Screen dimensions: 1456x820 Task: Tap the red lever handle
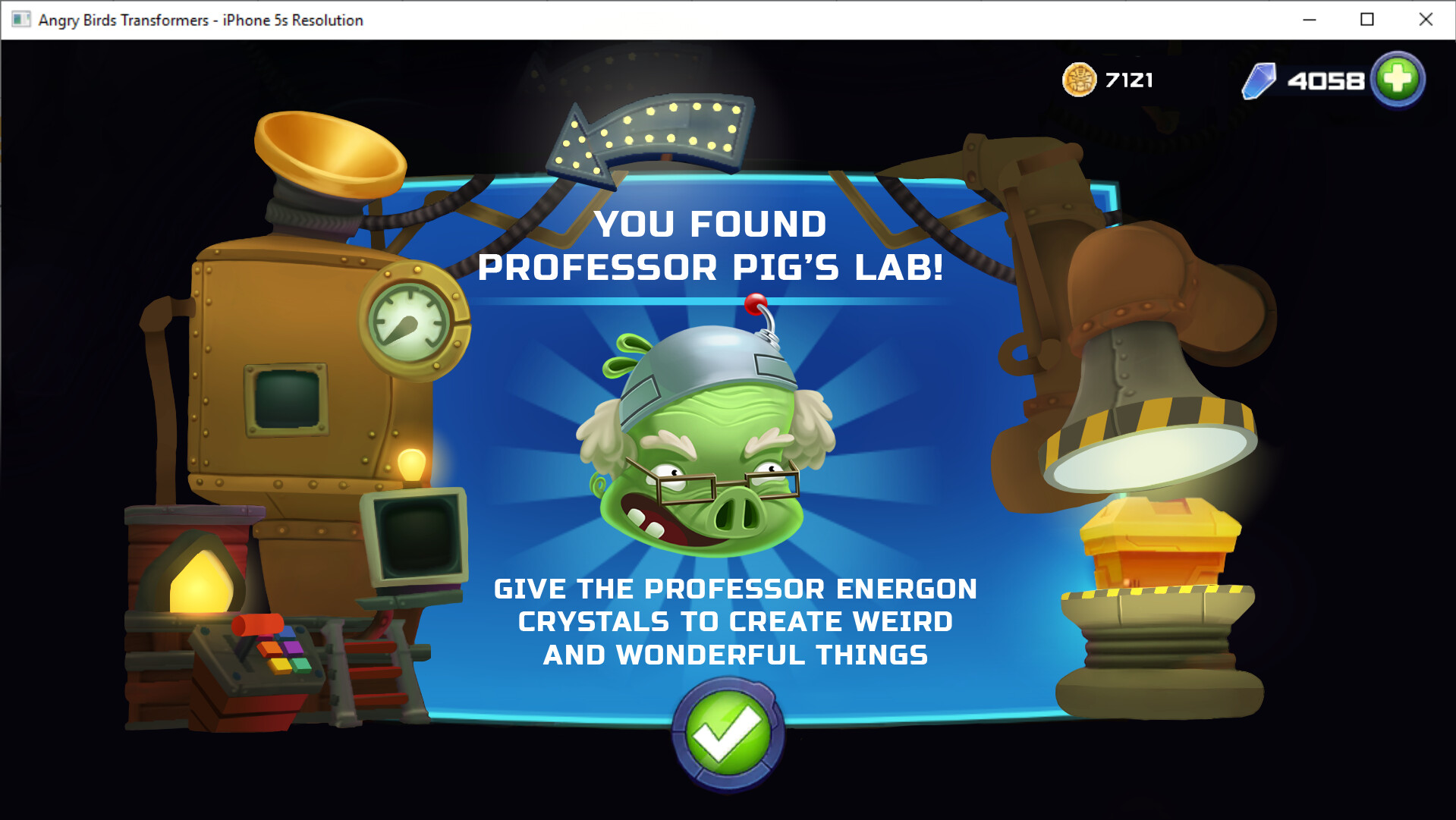click(x=256, y=627)
